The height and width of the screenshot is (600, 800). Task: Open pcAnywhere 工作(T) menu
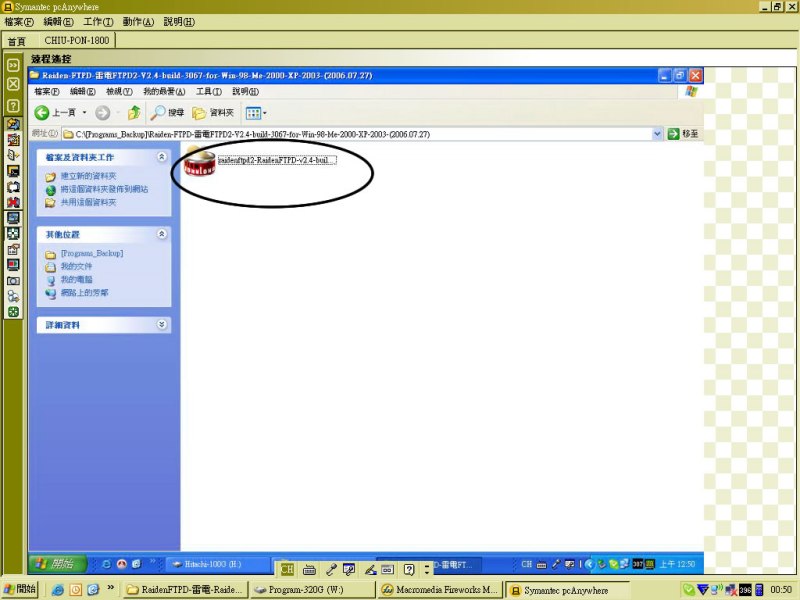click(x=98, y=22)
